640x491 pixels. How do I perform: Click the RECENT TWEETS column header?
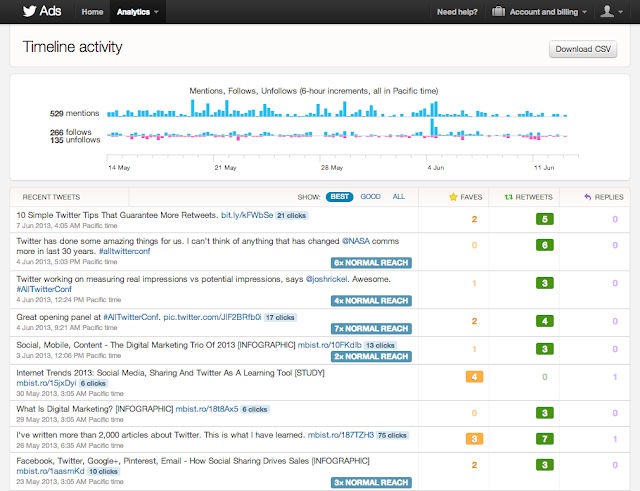[x=51, y=197]
